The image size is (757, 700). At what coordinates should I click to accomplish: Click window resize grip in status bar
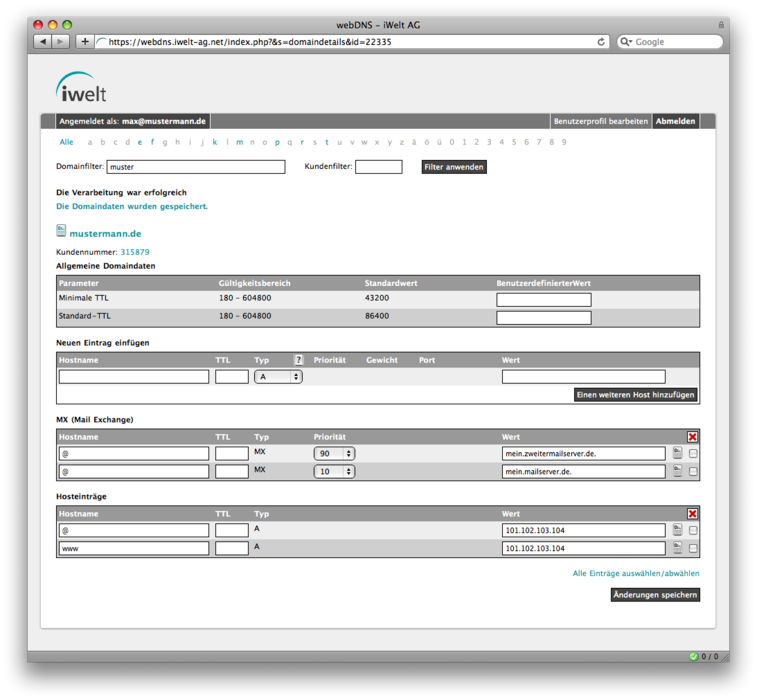725,657
